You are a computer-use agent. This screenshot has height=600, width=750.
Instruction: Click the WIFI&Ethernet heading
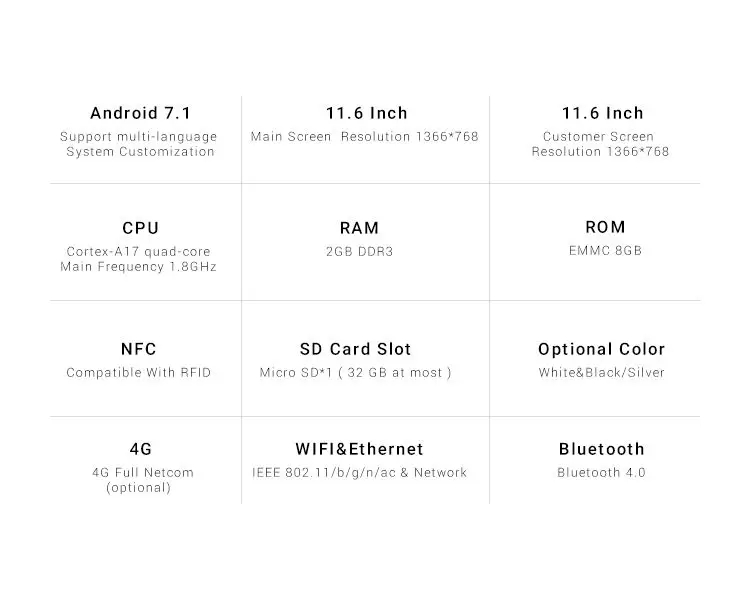coord(359,449)
